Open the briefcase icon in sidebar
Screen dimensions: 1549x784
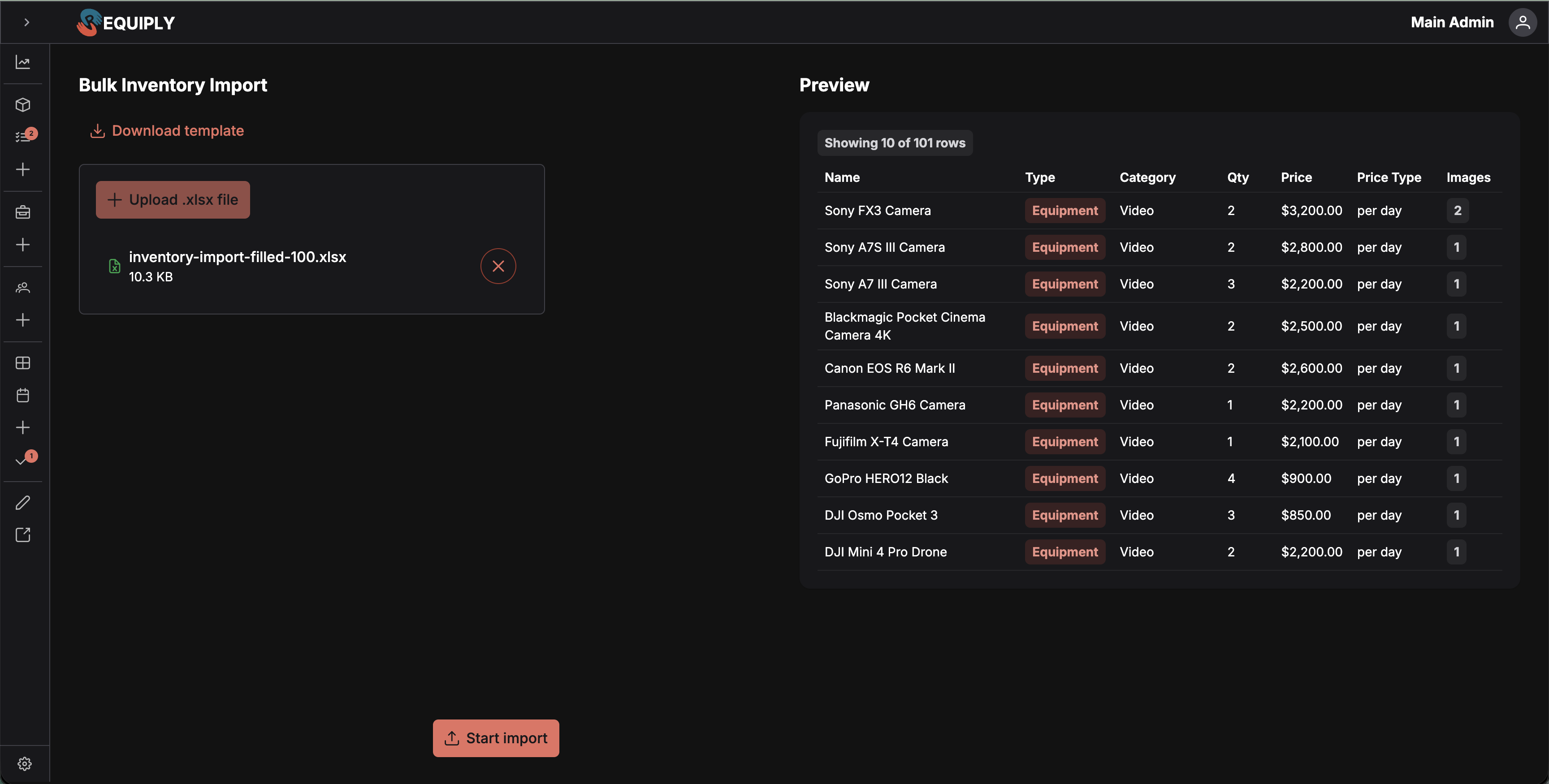pyautogui.click(x=23, y=211)
